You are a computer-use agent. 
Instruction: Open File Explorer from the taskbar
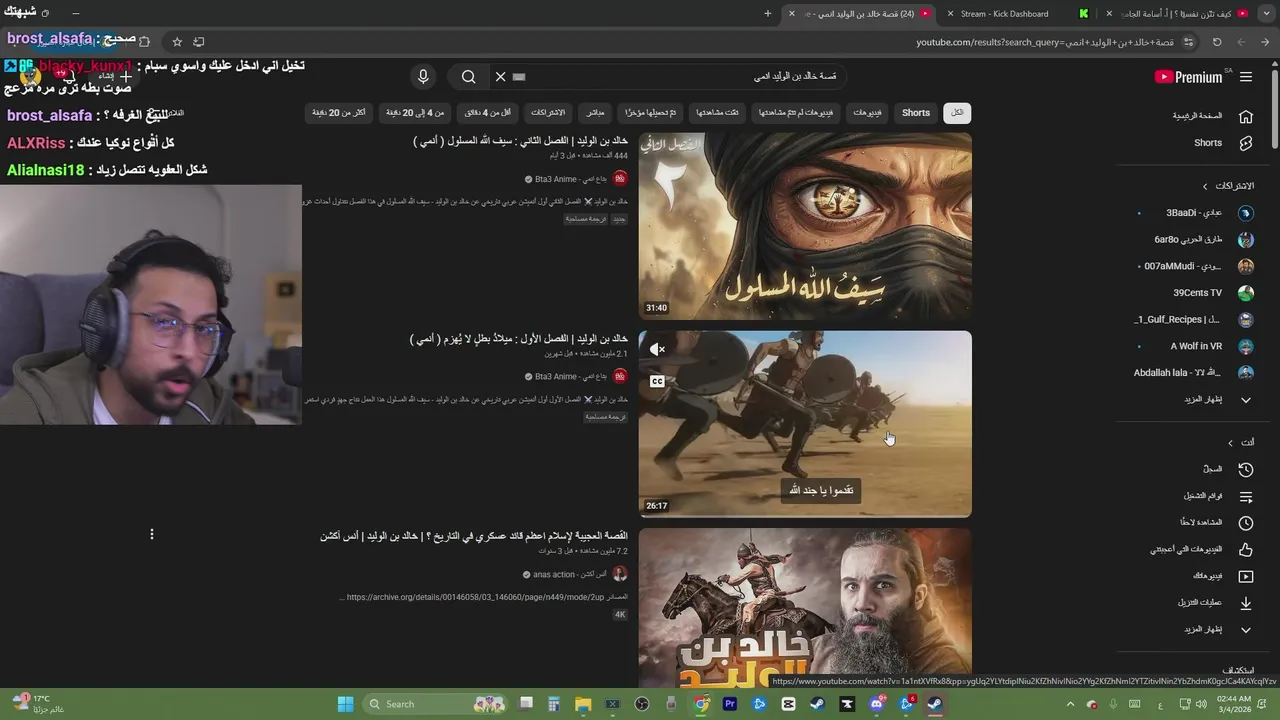(583, 704)
